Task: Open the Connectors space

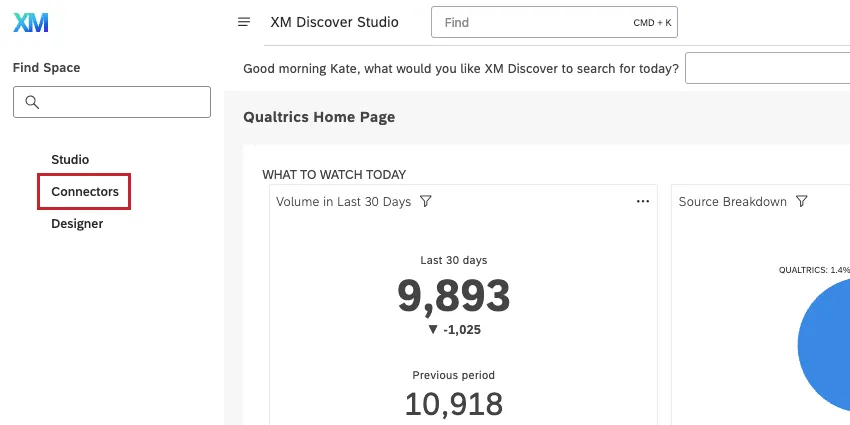Action: coord(85,192)
